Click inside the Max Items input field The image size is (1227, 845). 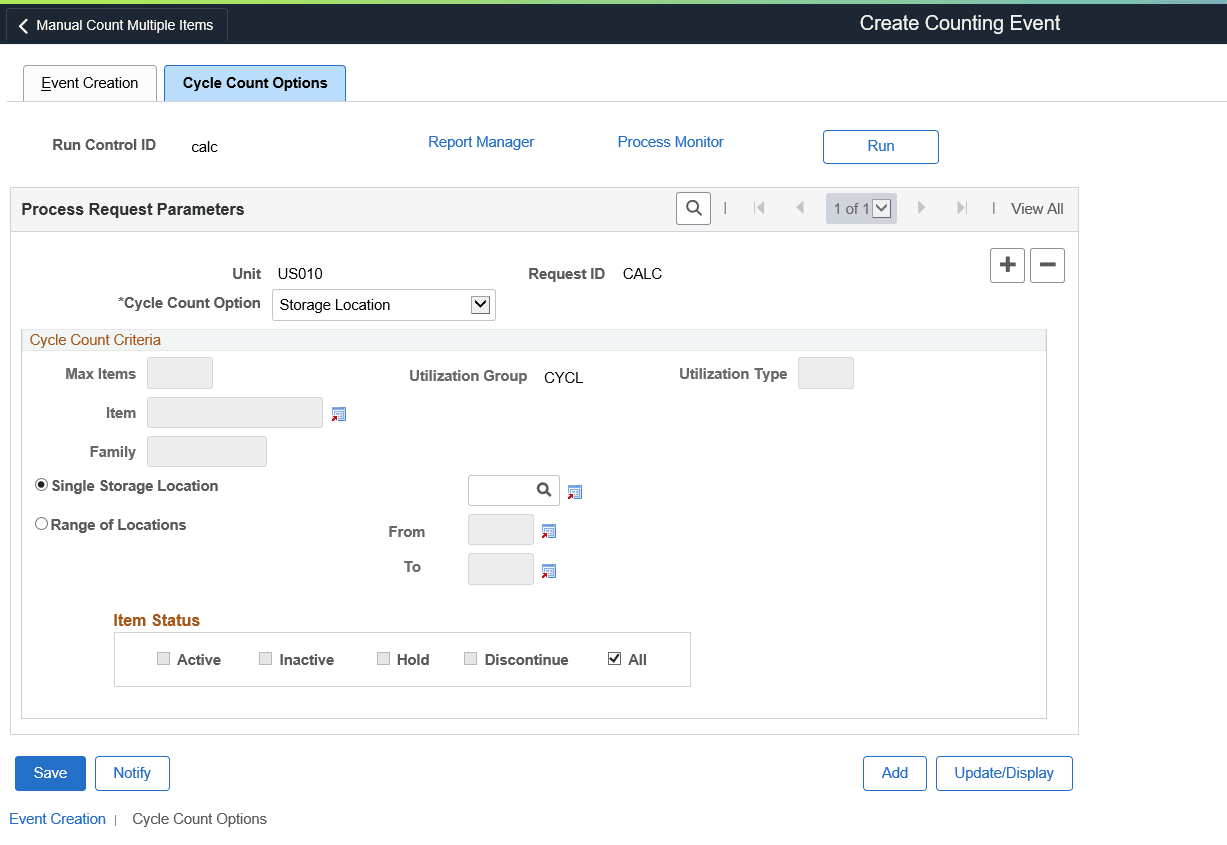(x=179, y=372)
